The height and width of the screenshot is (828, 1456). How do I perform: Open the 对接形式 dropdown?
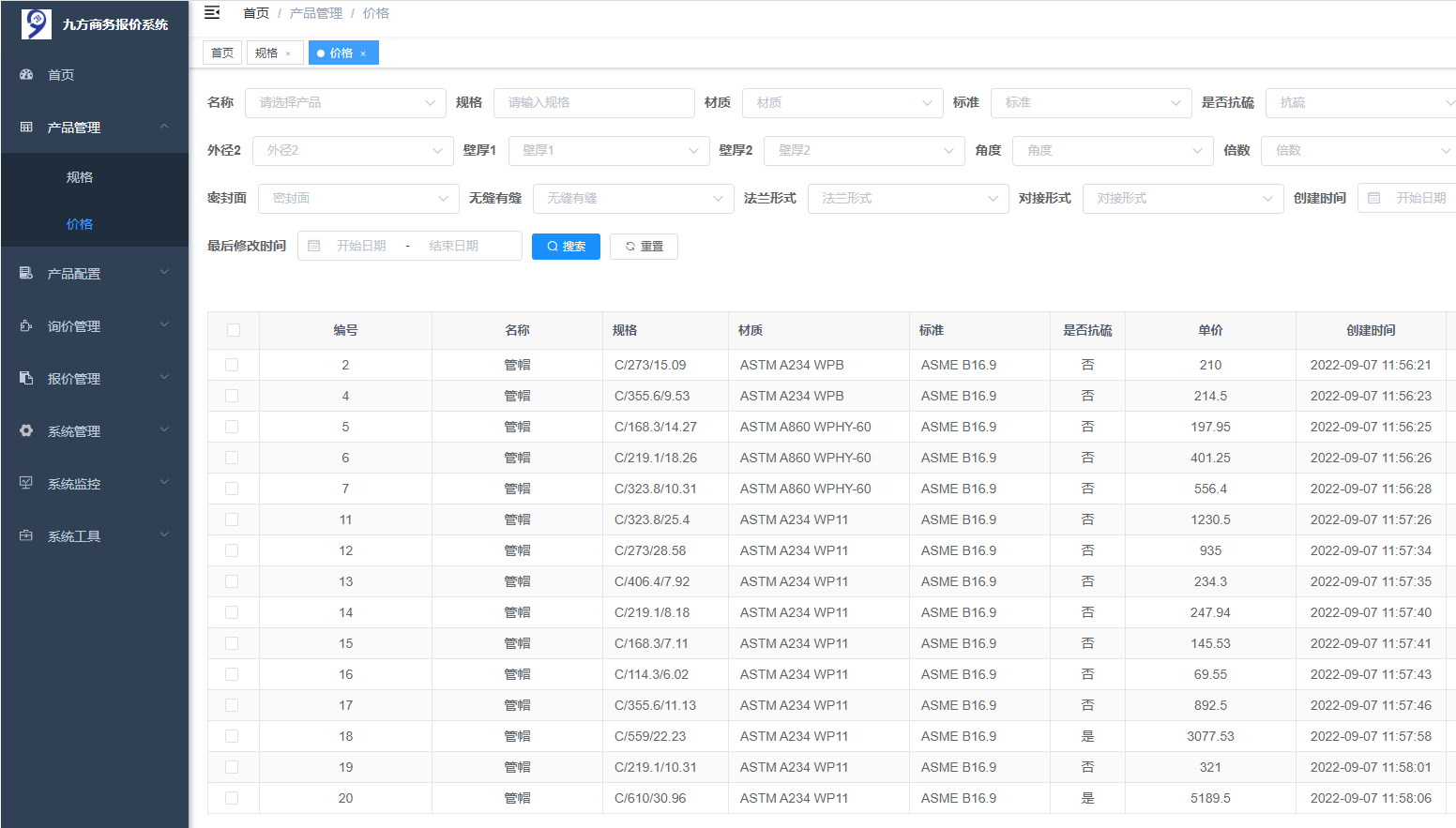1183,198
